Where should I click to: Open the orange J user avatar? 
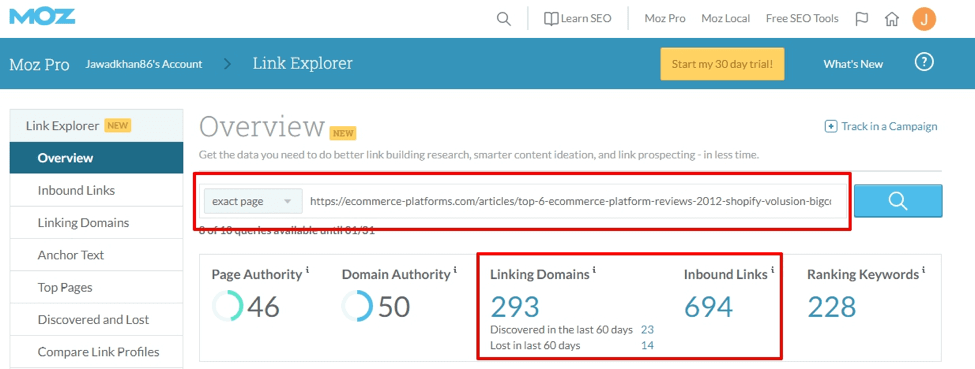click(924, 19)
